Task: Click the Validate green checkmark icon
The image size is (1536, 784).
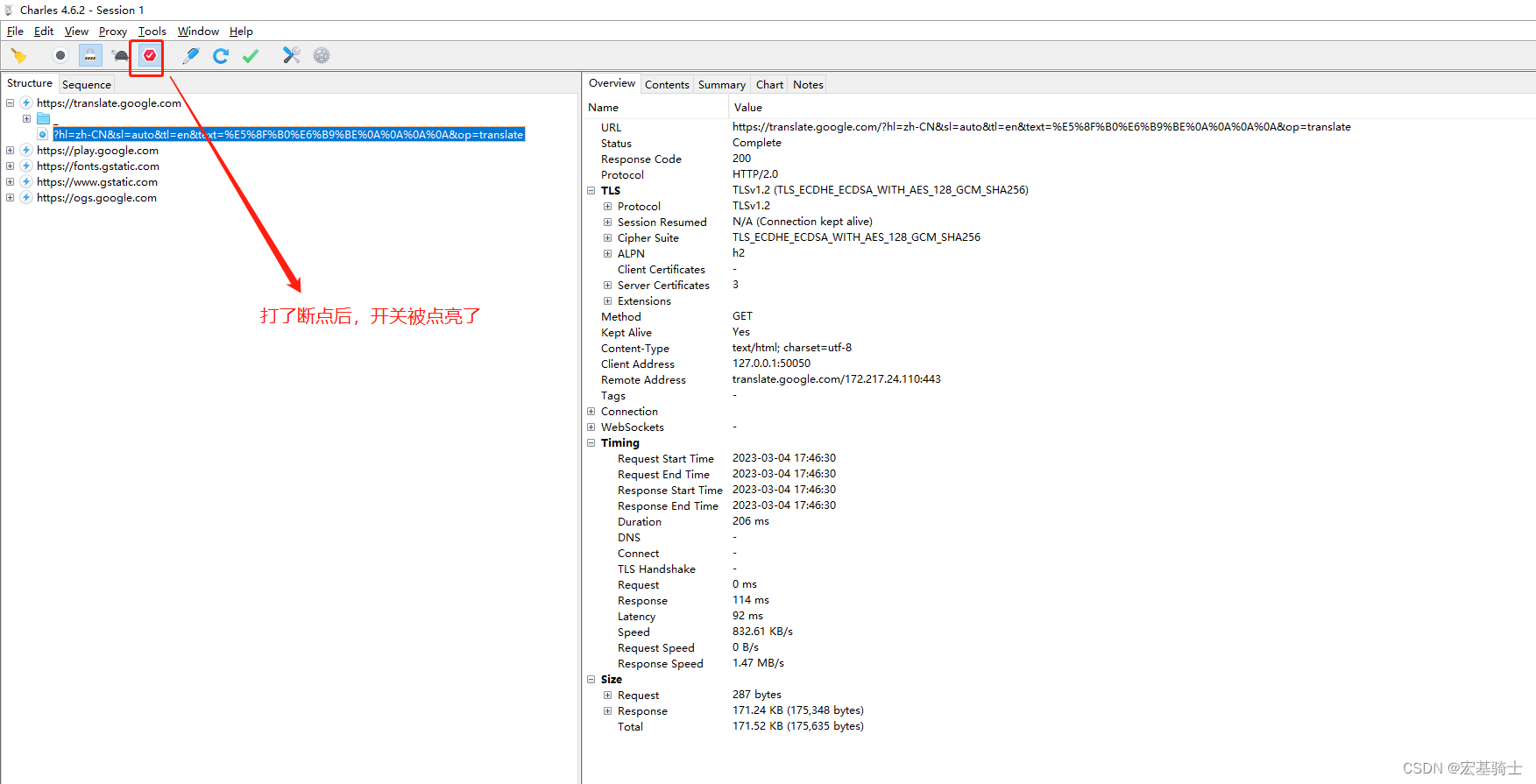Action: [x=251, y=56]
